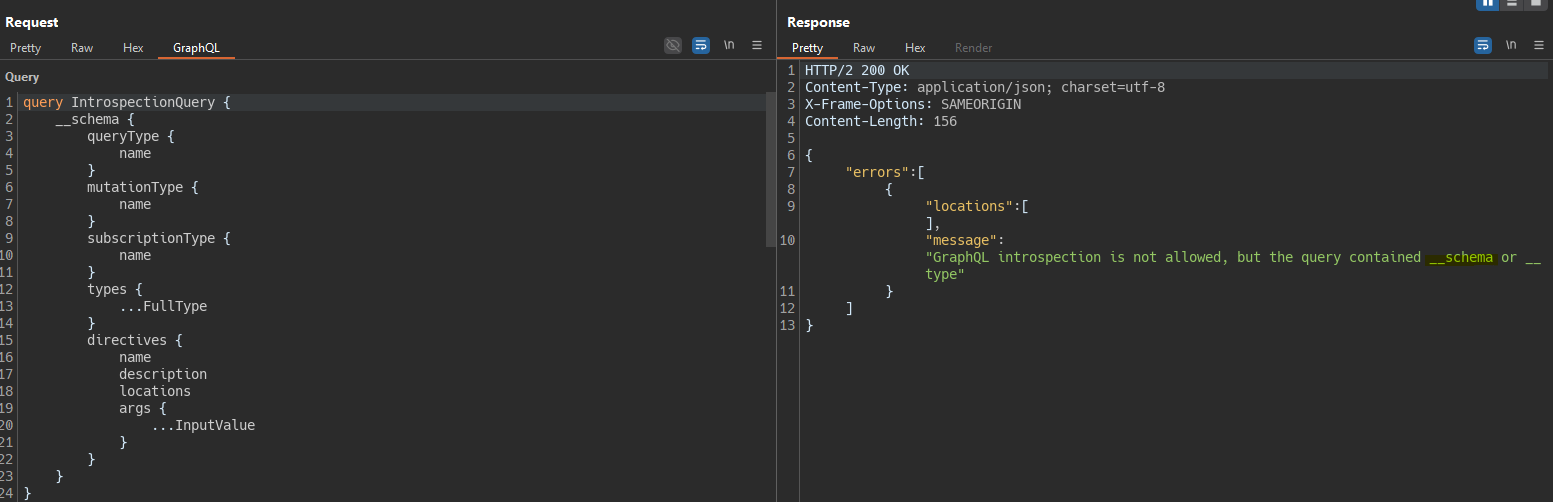Image resolution: width=1553 pixels, height=502 pixels.
Task: Toggle hidden-content eye icon in Request panel
Action: point(673,45)
